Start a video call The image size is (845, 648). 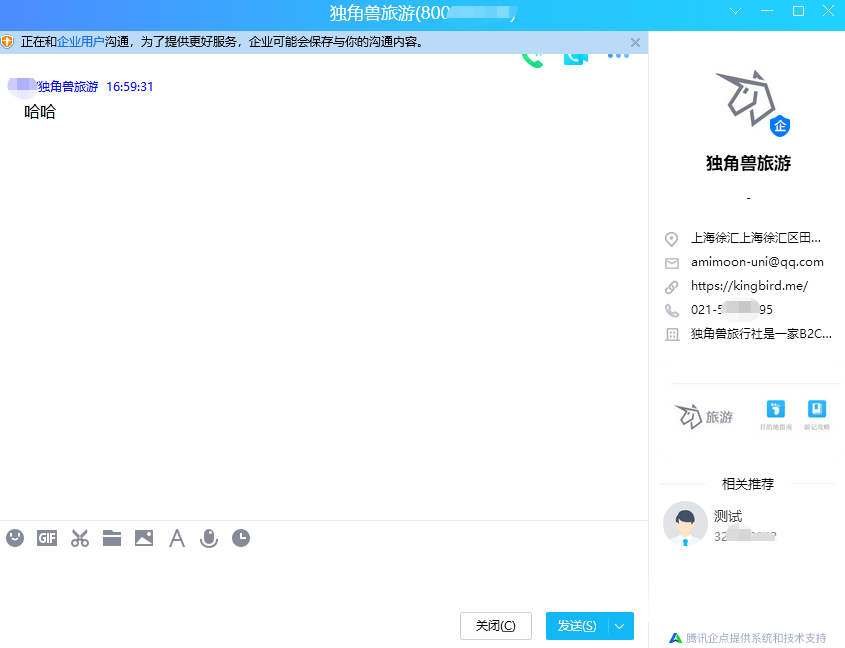point(575,59)
